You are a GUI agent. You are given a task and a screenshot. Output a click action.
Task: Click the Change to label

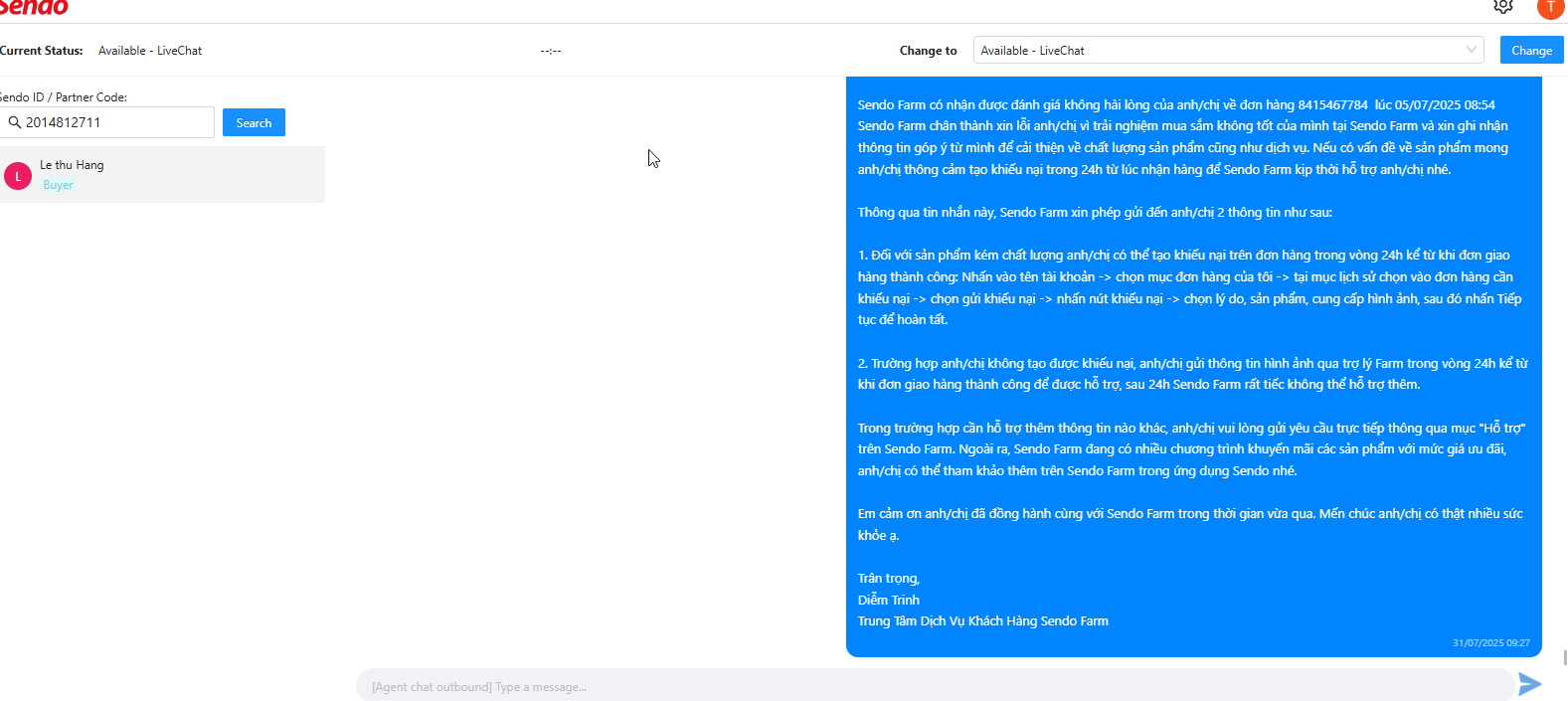click(x=928, y=51)
